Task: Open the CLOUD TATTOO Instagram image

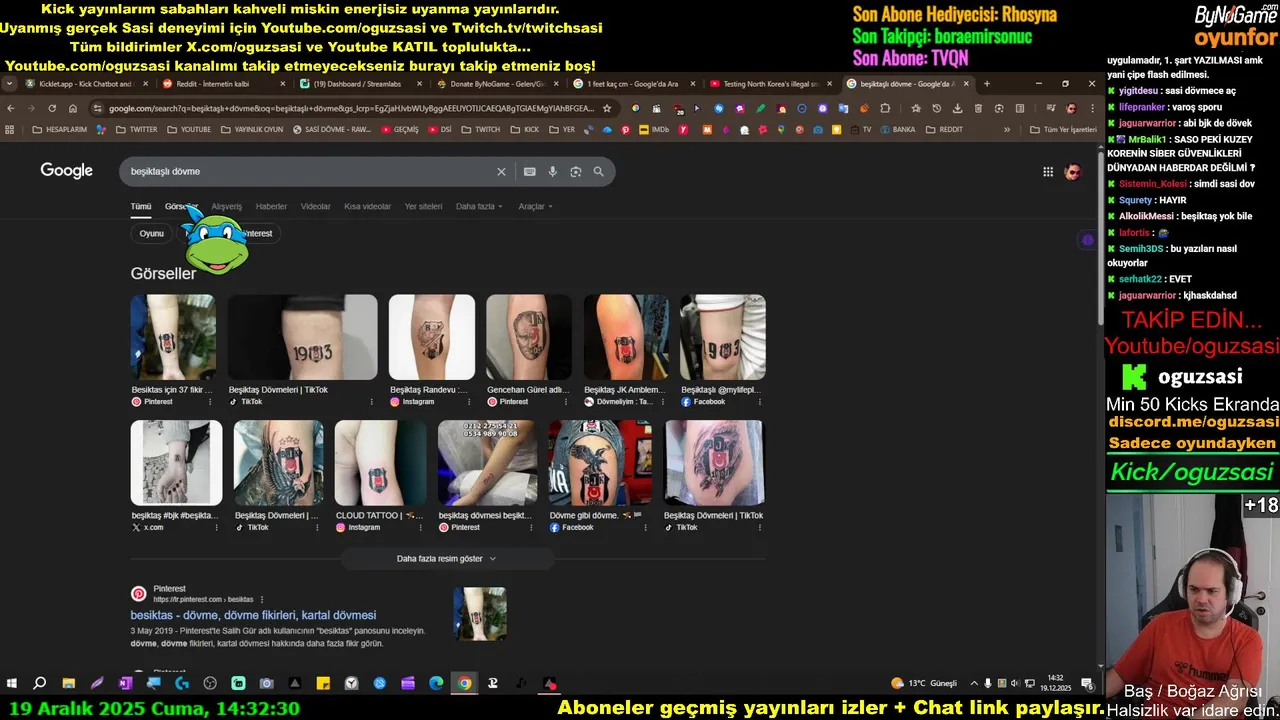Action: tap(380, 462)
